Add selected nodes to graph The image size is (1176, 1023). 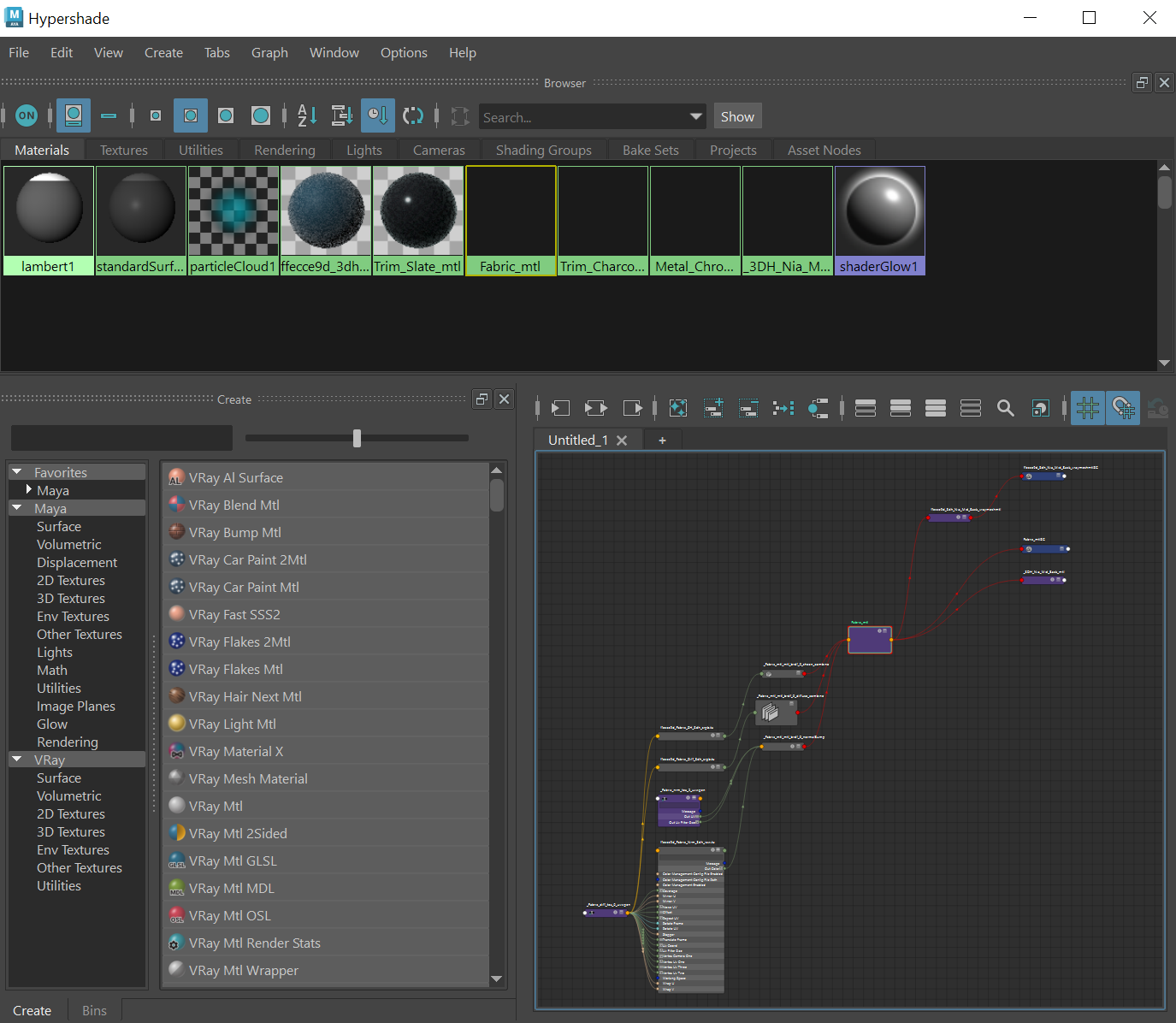(713, 408)
